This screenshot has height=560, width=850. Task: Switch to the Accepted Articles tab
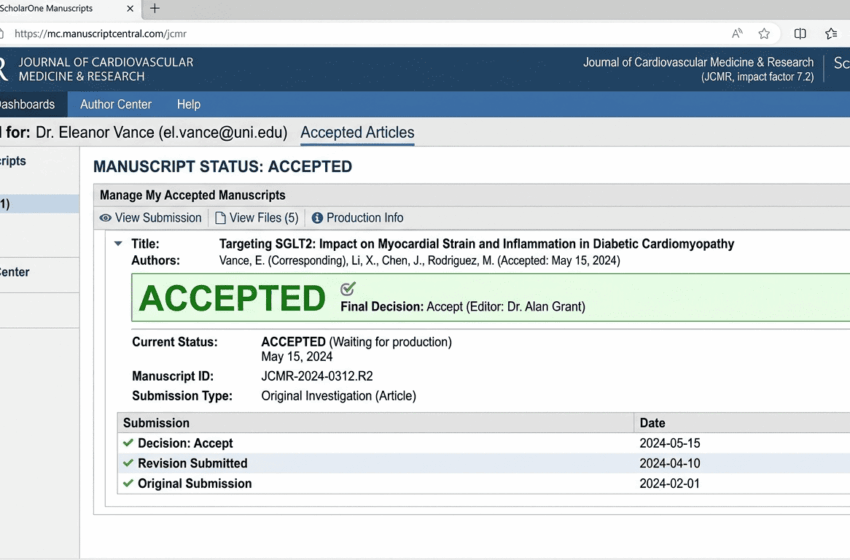pyautogui.click(x=357, y=133)
